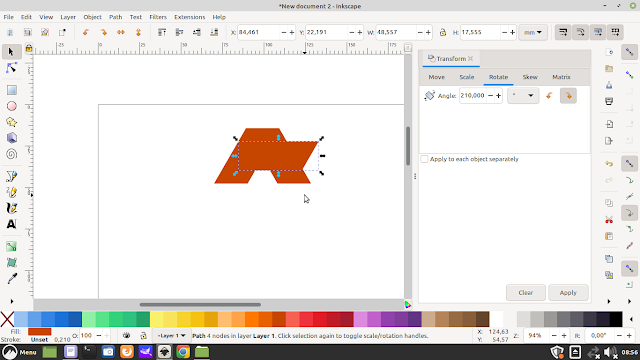Decrease the zoom percentage
640x360 pixels.
click(x=554, y=336)
